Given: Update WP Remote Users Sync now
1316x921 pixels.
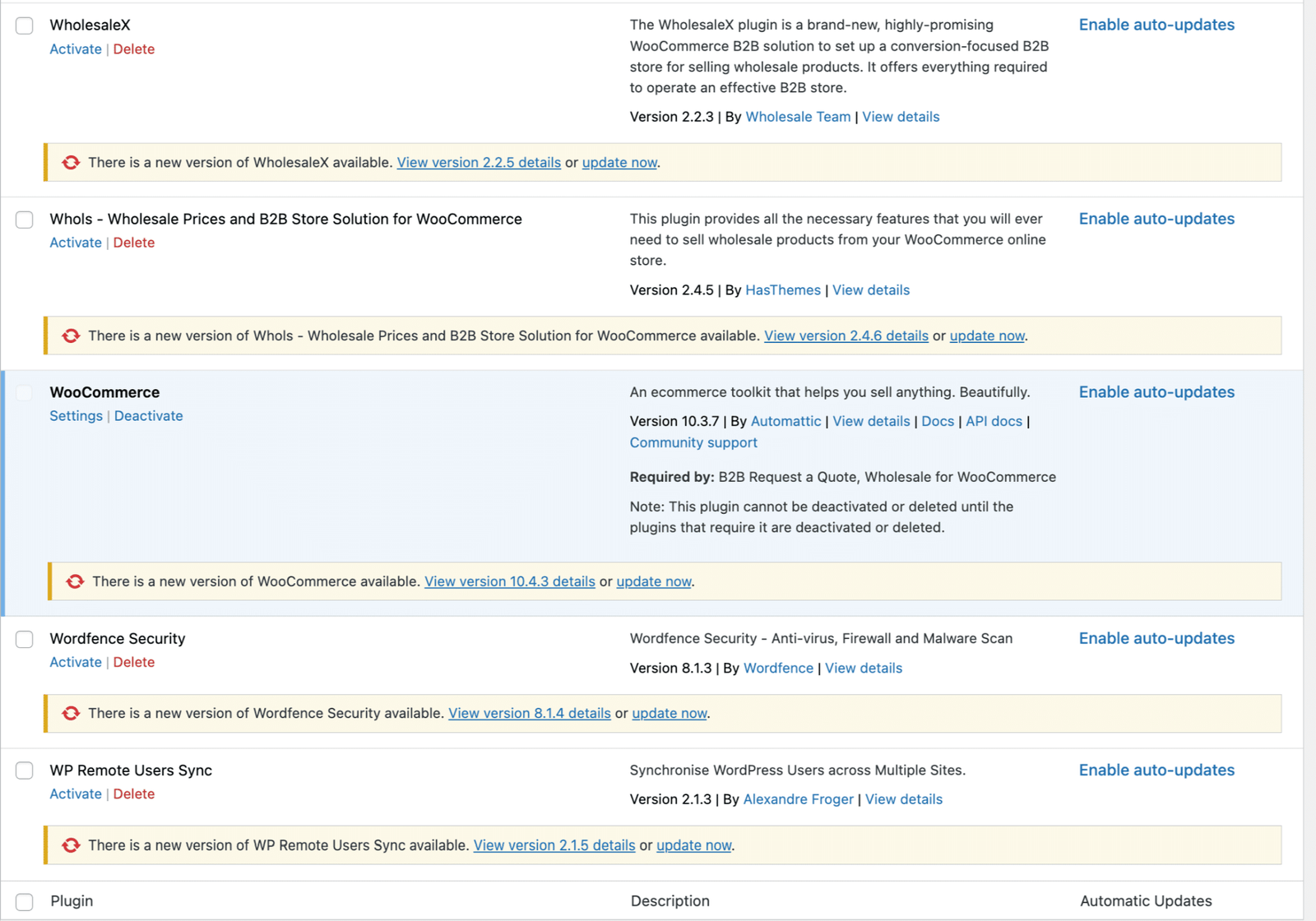Looking at the screenshot, I should coord(694,845).
